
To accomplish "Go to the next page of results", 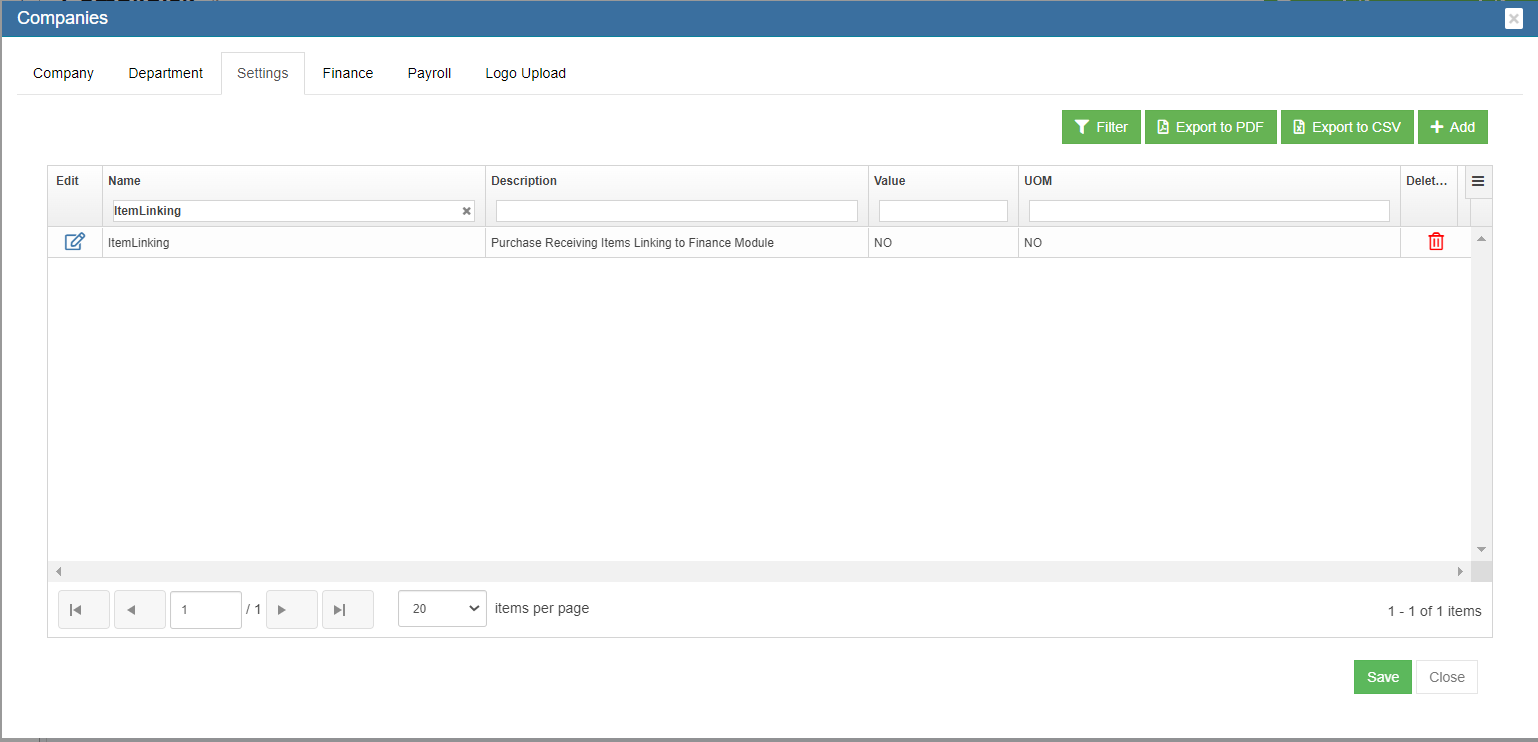I will [x=292, y=609].
